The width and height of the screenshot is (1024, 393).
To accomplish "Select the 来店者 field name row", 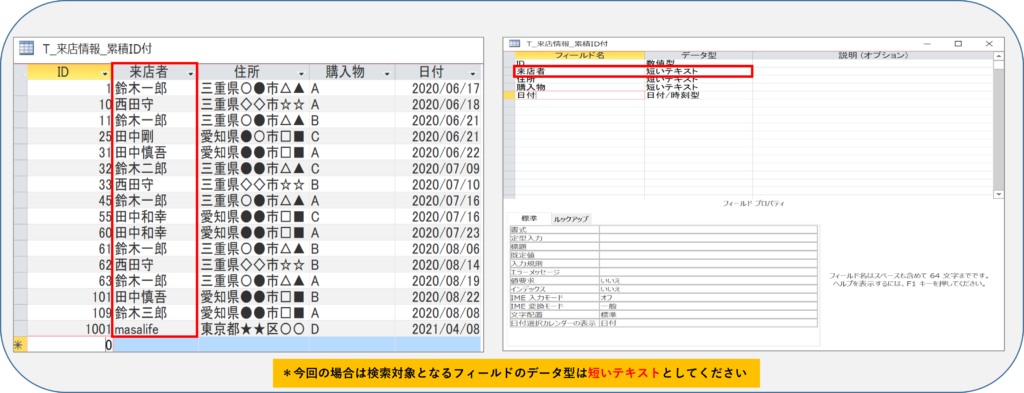I will pyautogui.click(x=579, y=71).
